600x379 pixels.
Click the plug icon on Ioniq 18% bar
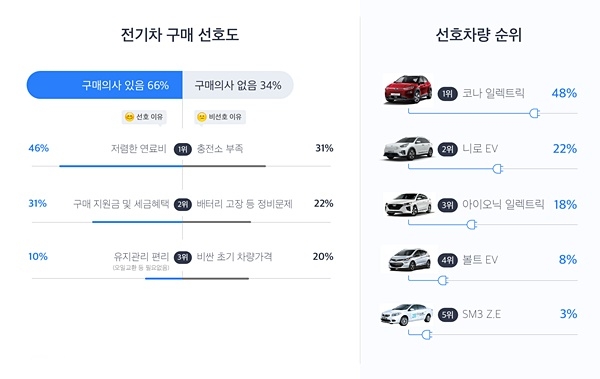click(x=472, y=224)
